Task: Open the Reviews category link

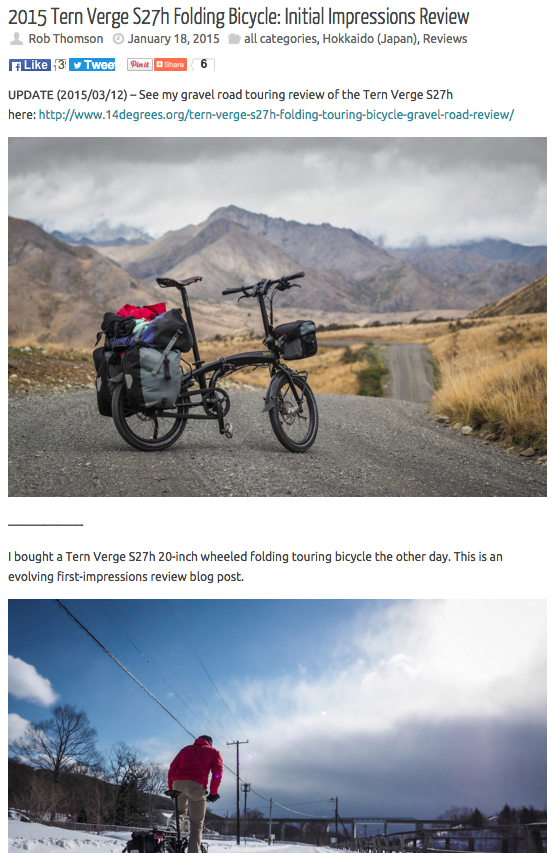Action: (x=445, y=39)
